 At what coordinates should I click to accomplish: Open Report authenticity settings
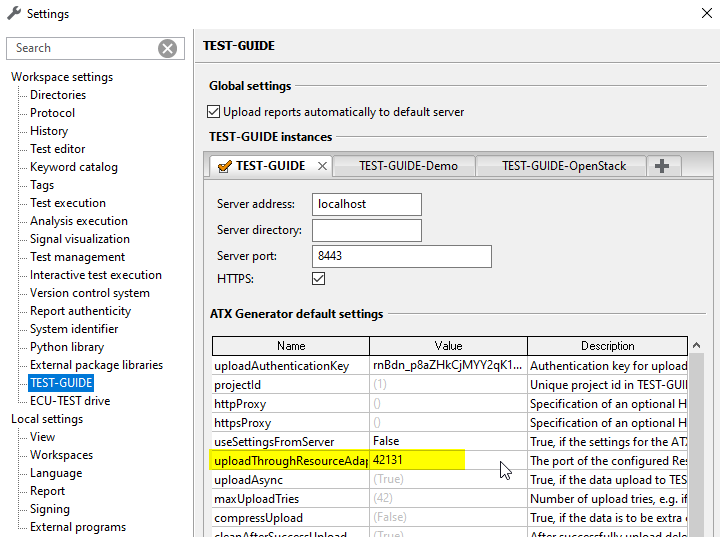click(x=80, y=311)
